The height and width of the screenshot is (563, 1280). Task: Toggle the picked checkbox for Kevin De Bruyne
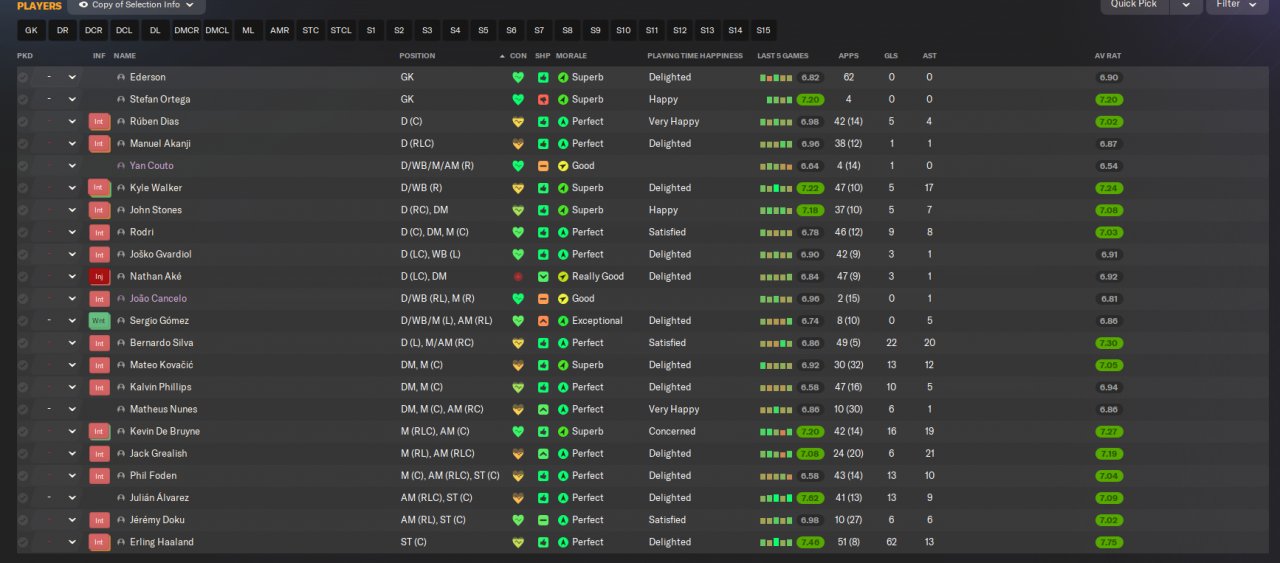23,431
